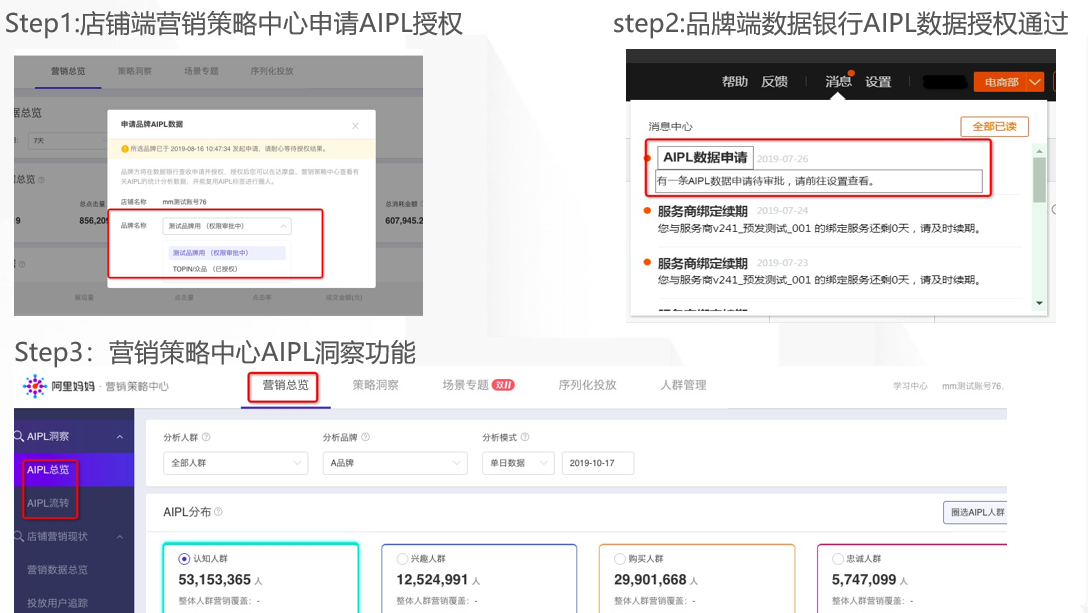Click search icon beside 店铺营销现状
The width and height of the screenshot is (1088, 613).
[19, 537]
